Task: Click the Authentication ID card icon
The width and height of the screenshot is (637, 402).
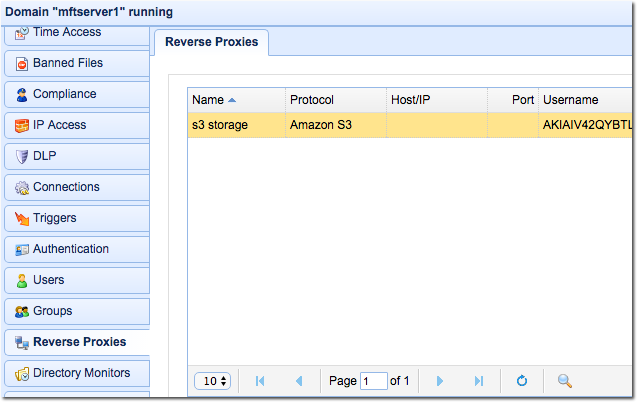Action: [22, 249]
